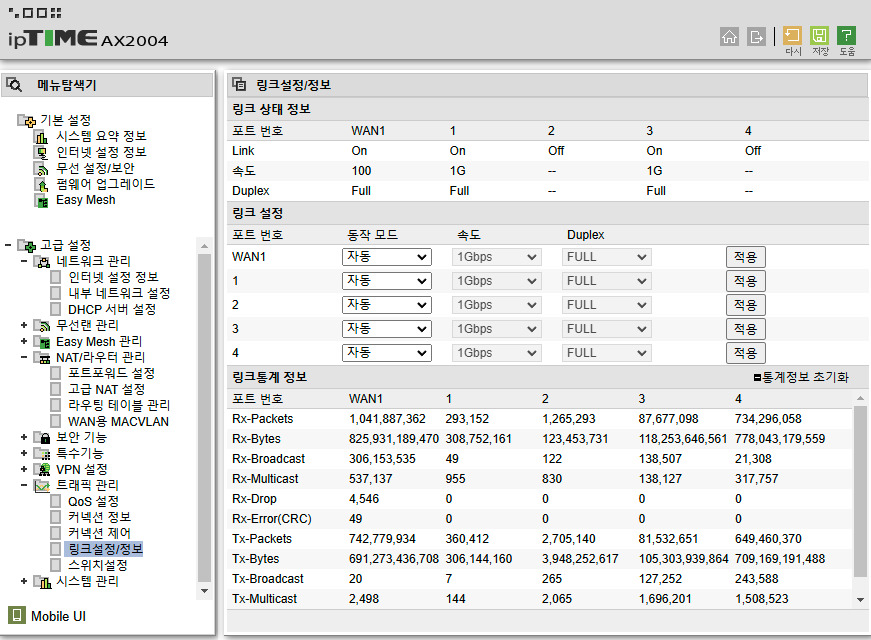The image size is (871, 640).
Task: Click 통계정보 초기화 link
Action: 800,377
